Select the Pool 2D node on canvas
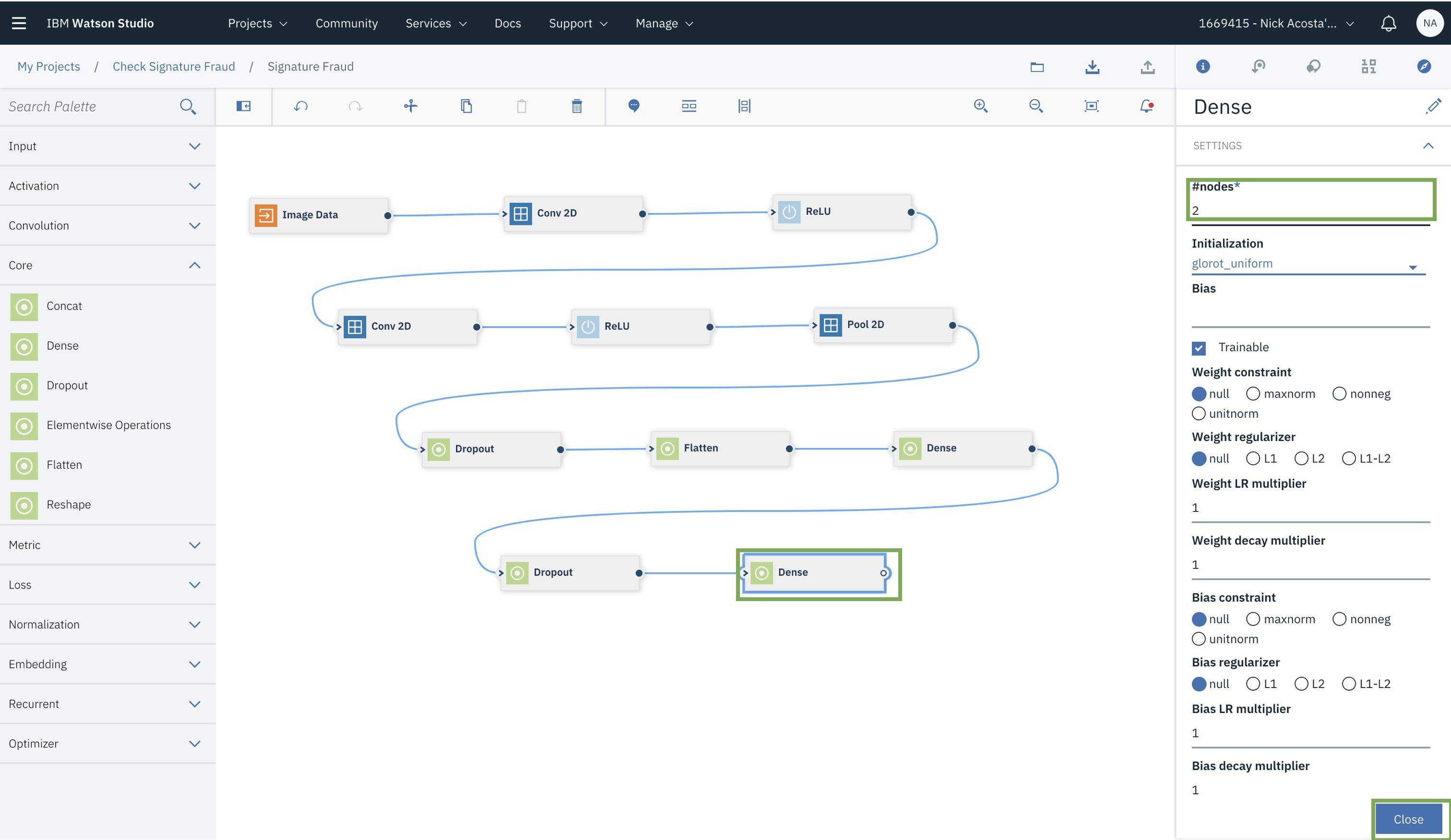This screenshot has width=1451, height=840. [x=883, y=325]
